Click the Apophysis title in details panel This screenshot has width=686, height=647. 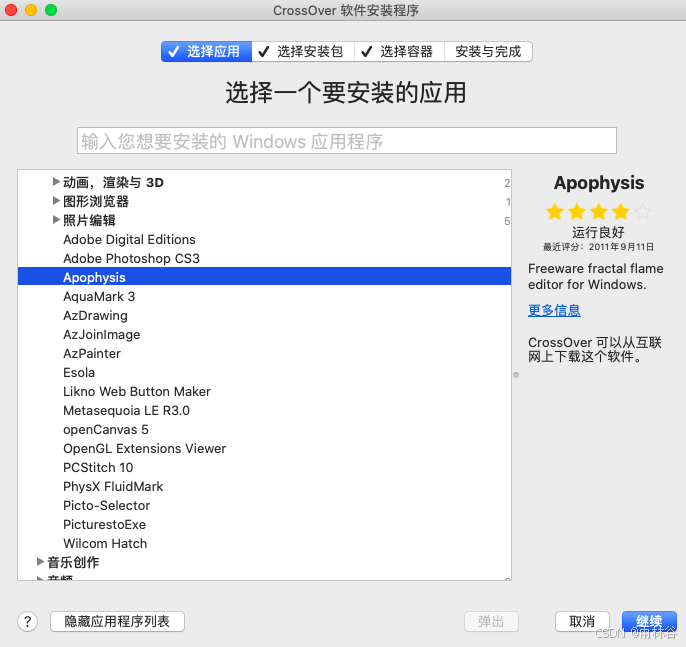coord(599,183)
